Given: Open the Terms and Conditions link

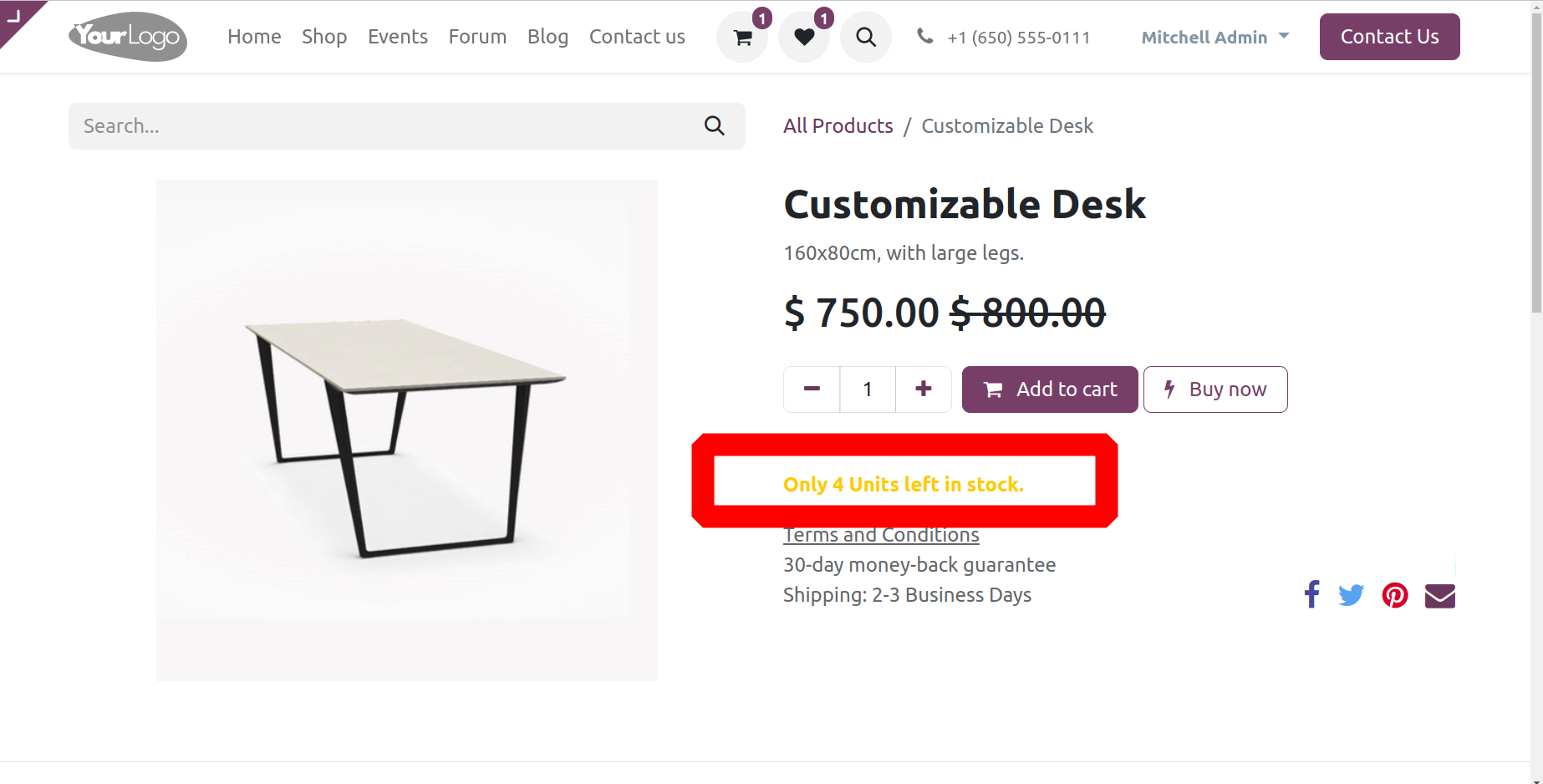Looking at the screenshot, I should pyautogui.click(x=881, y=536).
